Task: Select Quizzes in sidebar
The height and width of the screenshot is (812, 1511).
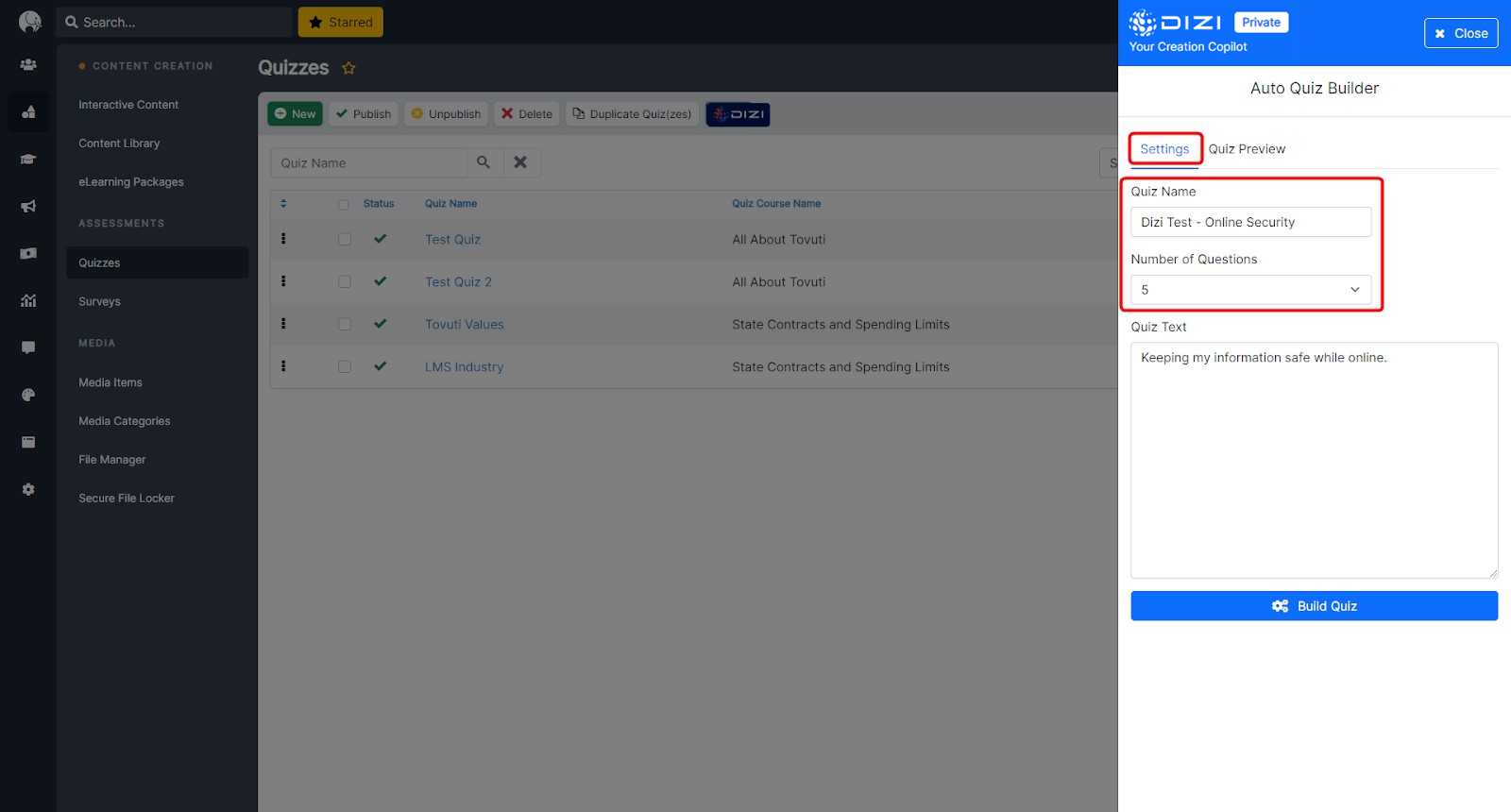Action: pos(157,262)
